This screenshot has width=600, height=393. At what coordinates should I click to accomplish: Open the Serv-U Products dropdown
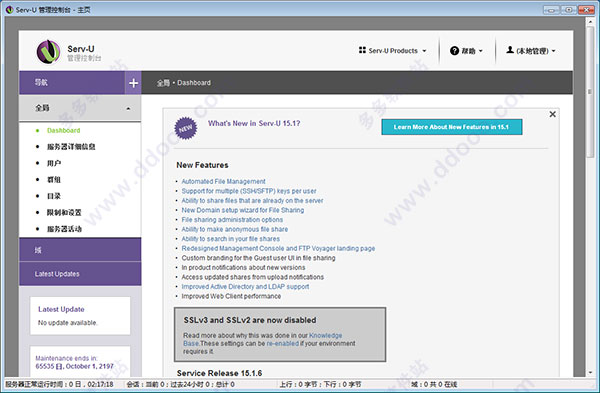[393, 51]
